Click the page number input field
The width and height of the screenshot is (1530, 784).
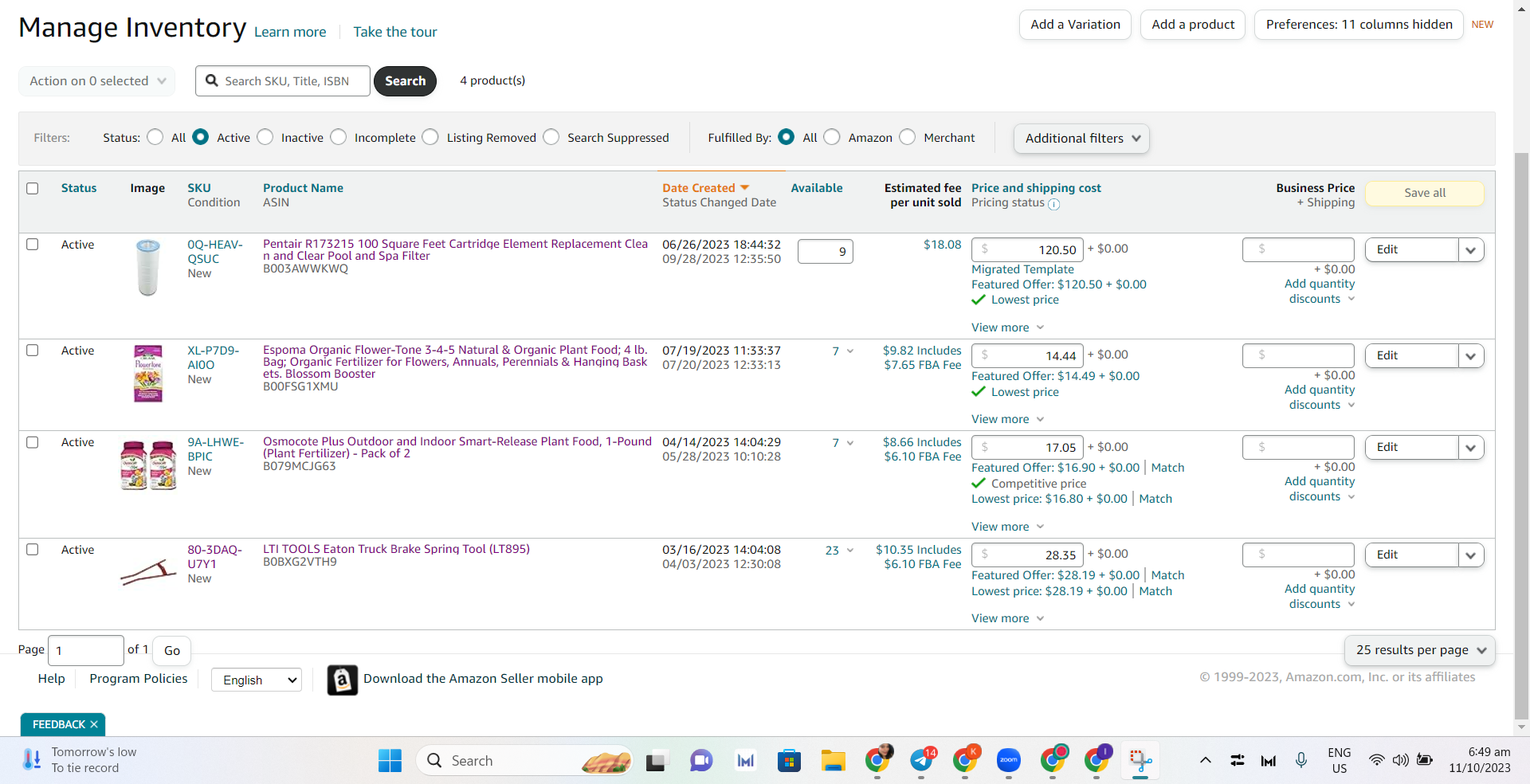(86, 651)
